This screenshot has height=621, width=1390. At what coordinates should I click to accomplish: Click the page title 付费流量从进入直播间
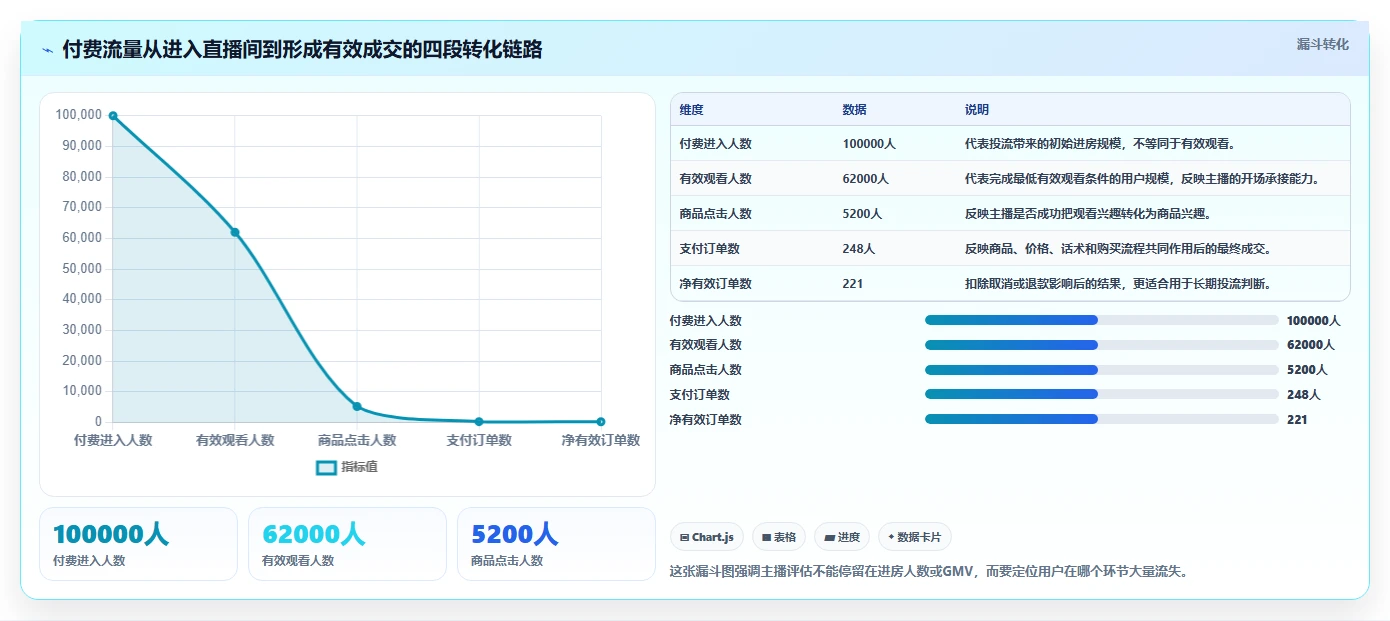303,49
